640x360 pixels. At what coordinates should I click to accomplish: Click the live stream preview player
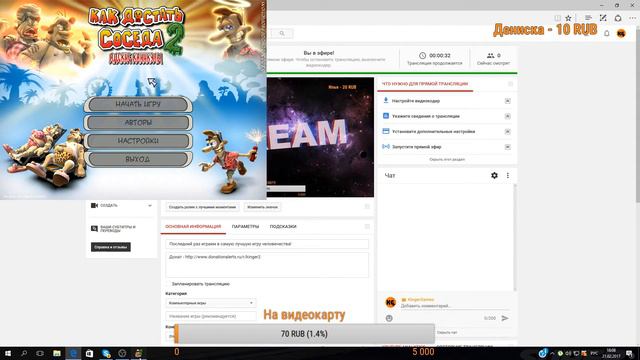point(320,137)
